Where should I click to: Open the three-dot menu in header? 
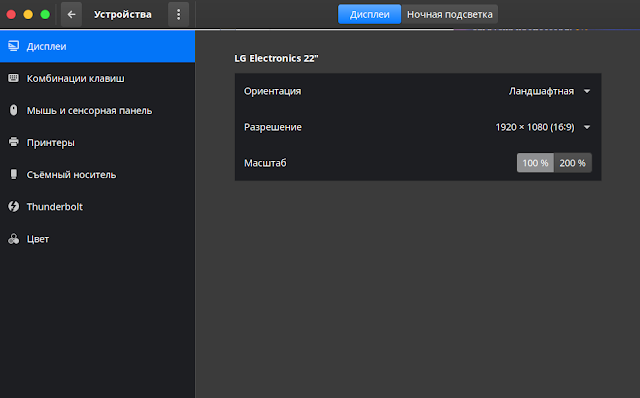(178, 14)
